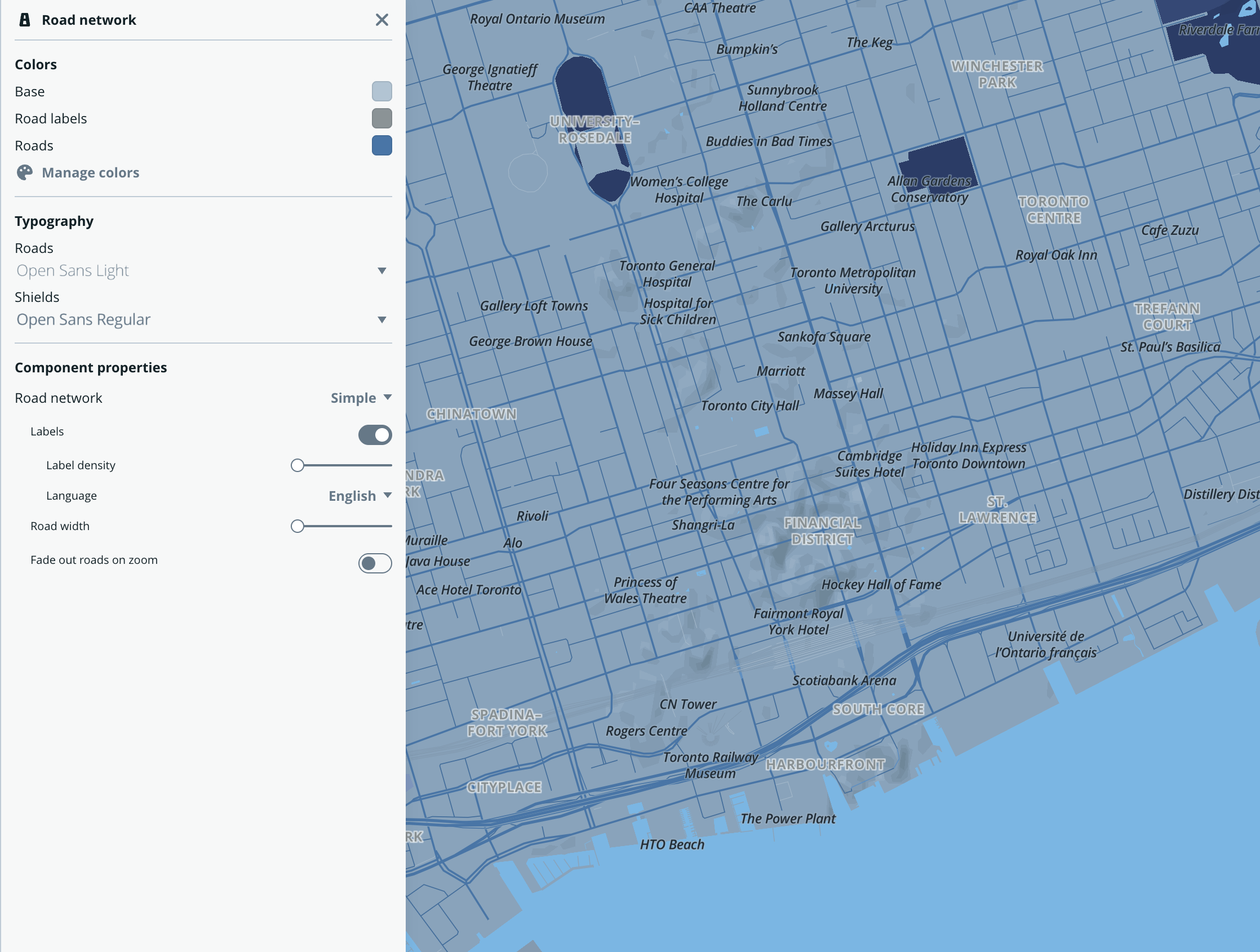Enable Fade out roads on zoom
This screenshot has height=952, width=1260.
[x=374, y=563]
